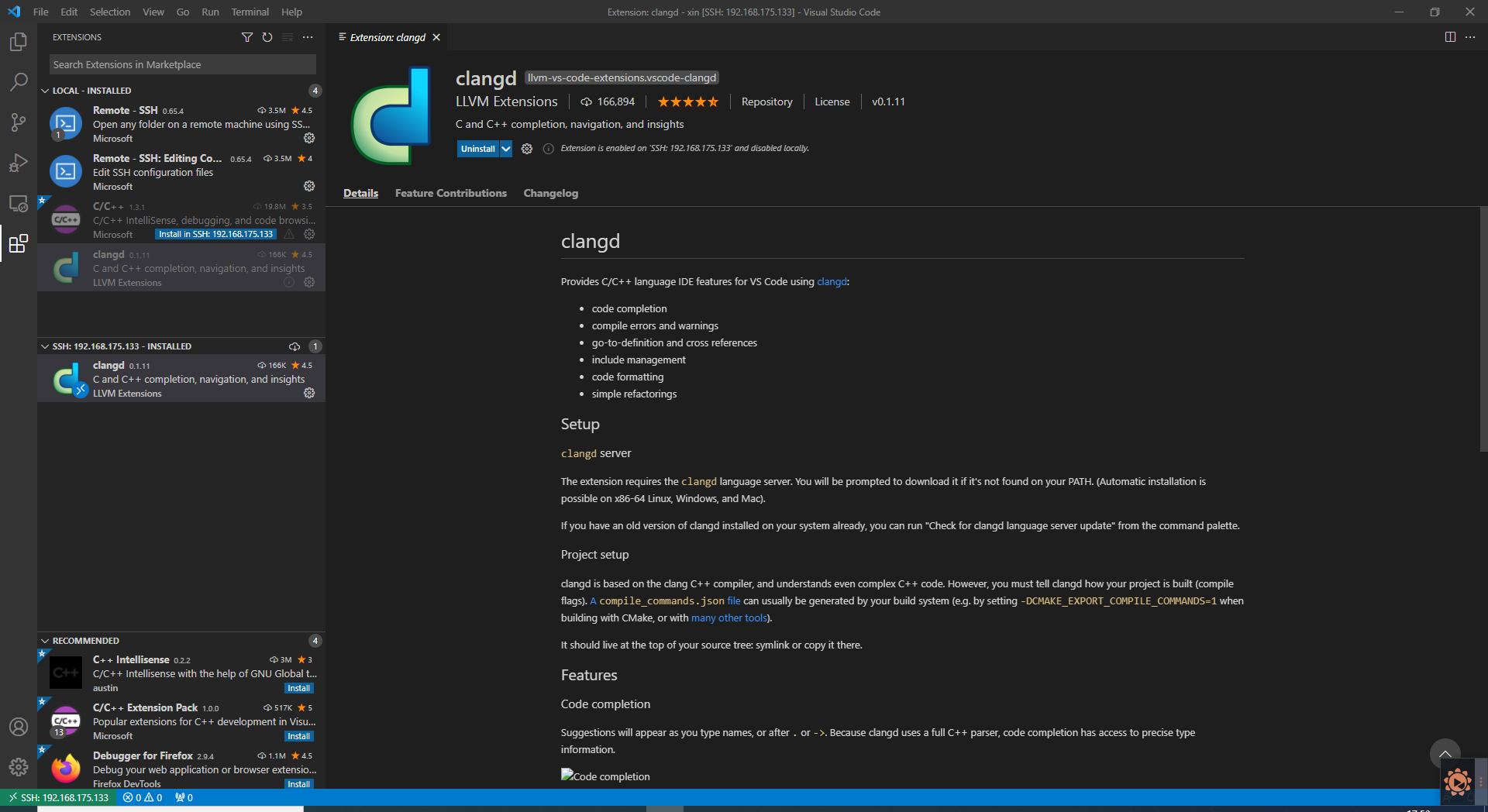Click the extension details vertical scrollbar
Viewport: 1488px width, 812px height.
(x=1483, y=329)
